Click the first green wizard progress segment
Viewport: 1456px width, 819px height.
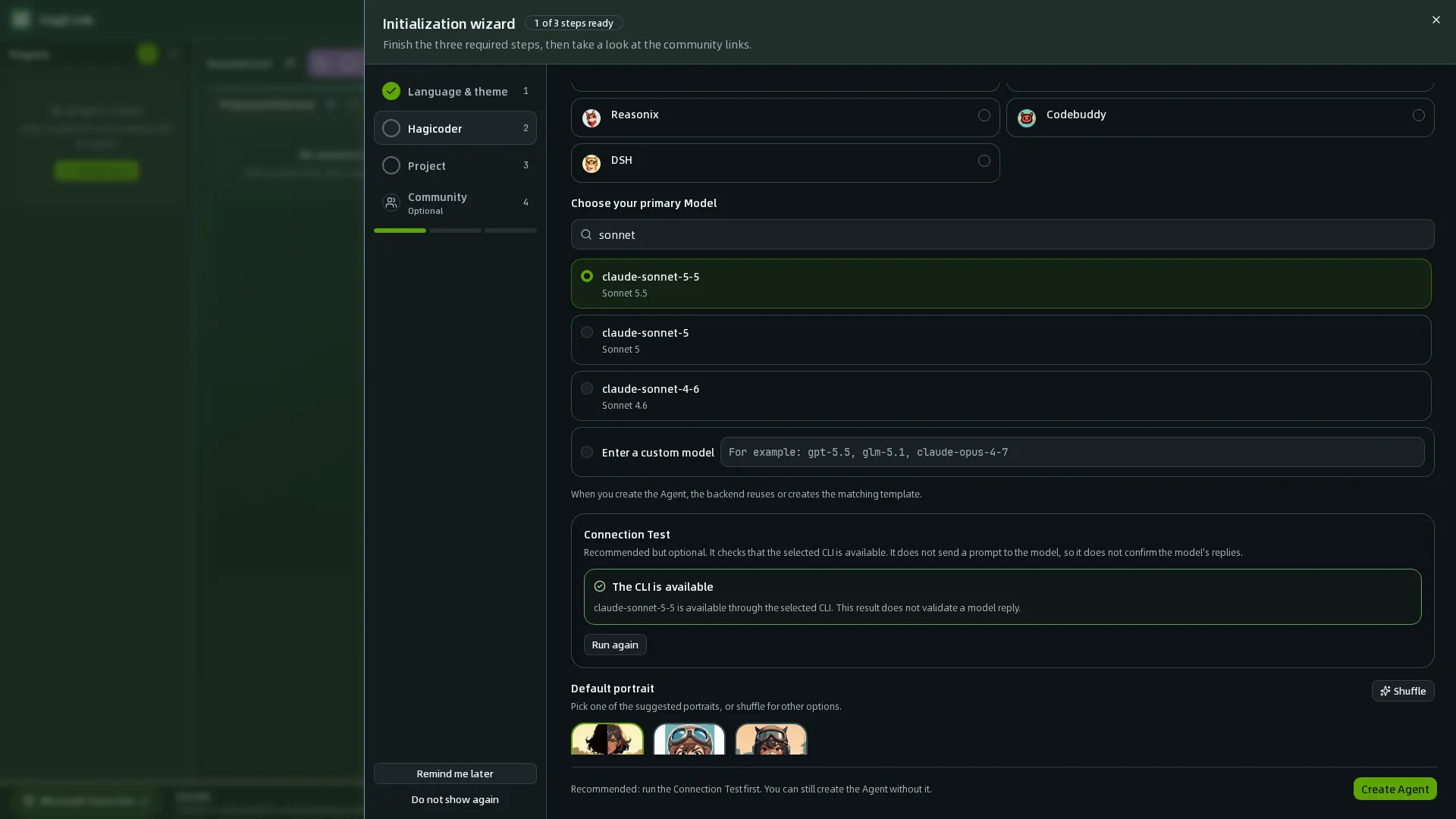[x=400, y=231]
